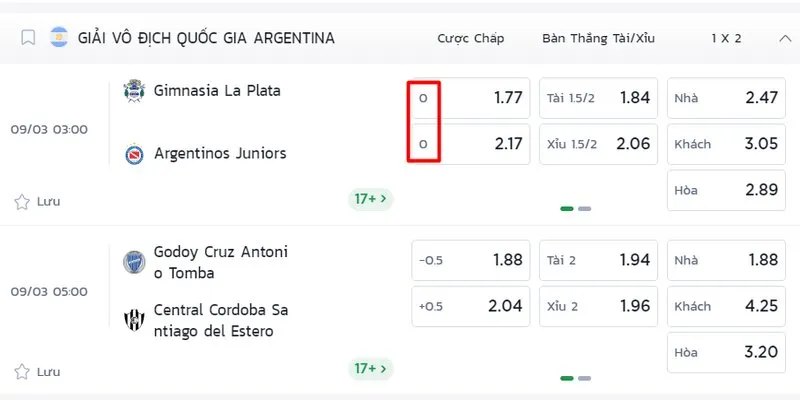Click the Gimnasia La Plata team crest
Screen dimensions: 800x400
[x=133, y=91]
